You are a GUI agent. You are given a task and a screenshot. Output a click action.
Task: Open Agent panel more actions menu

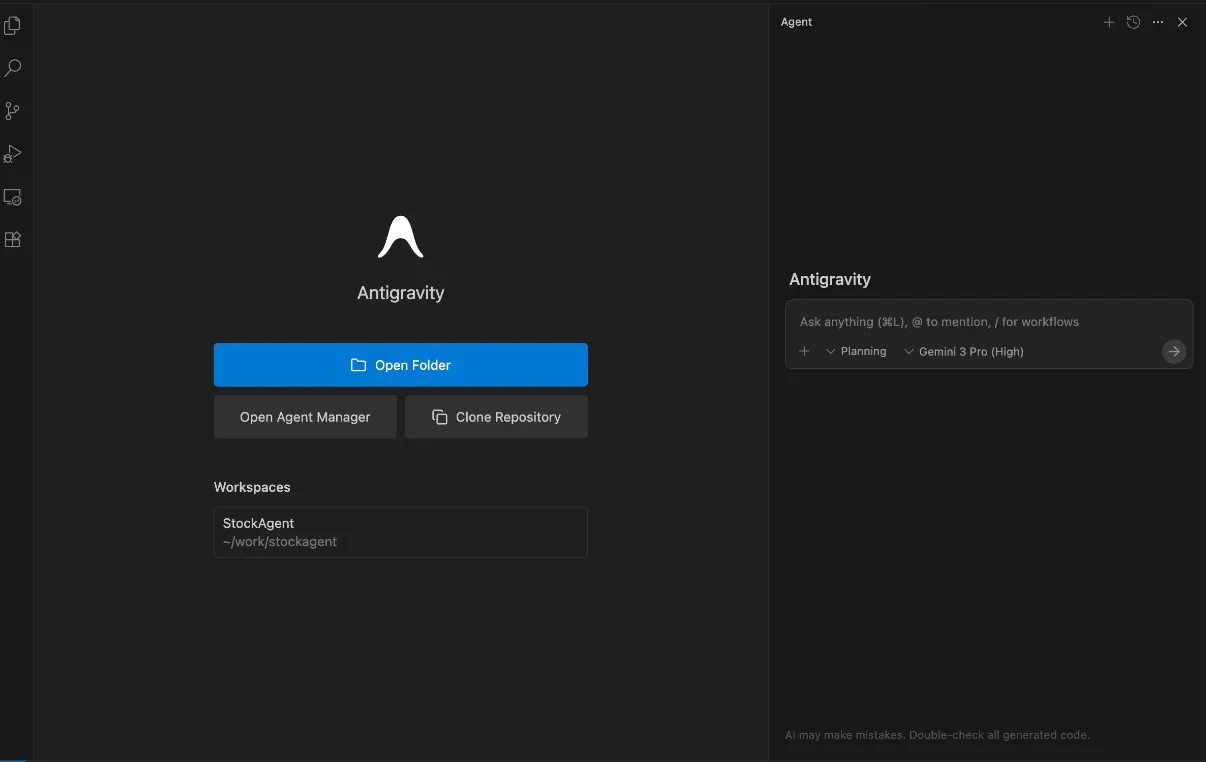coord(1158,22)
